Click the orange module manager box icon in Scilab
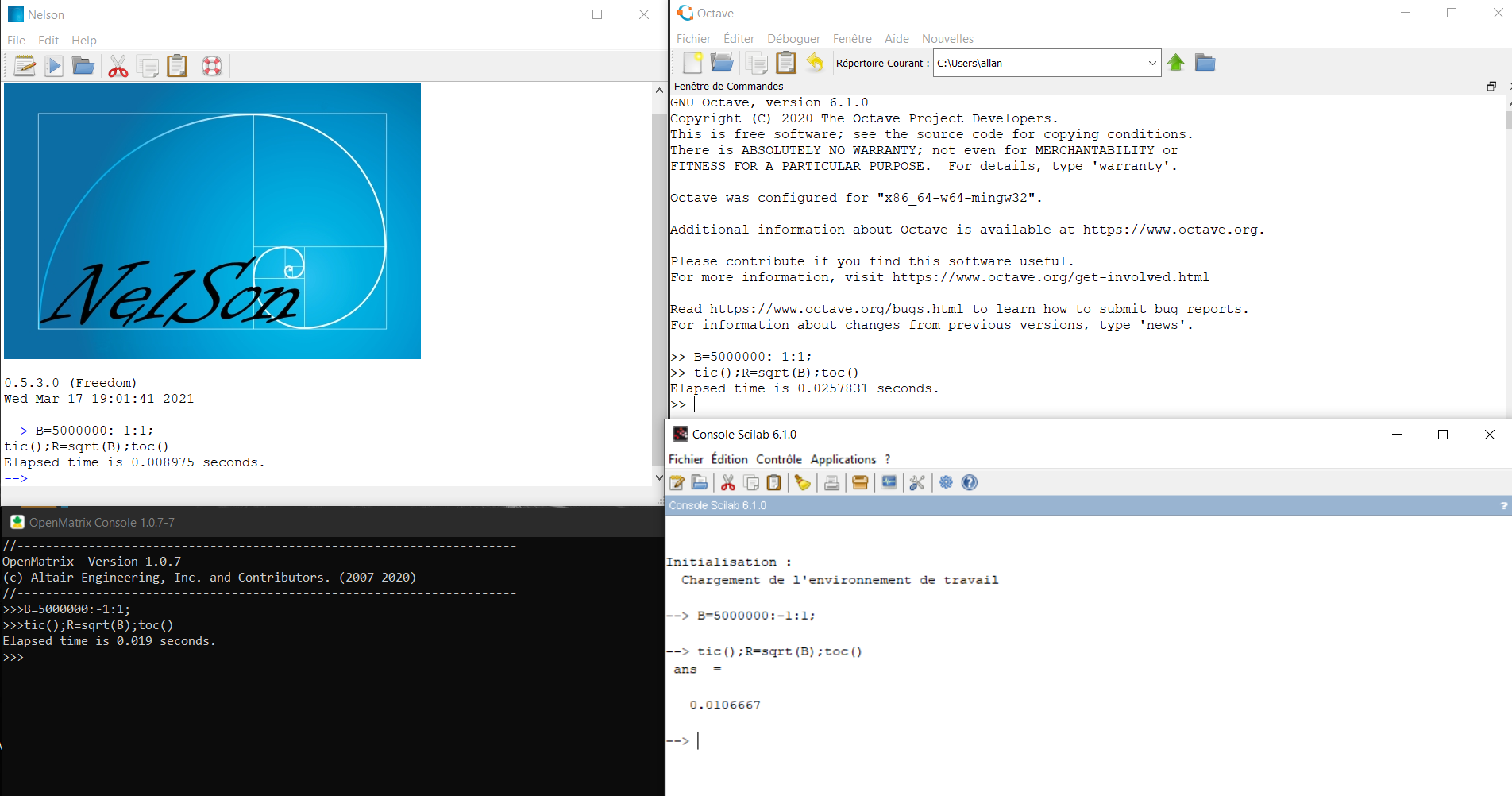Screen dimensions: 1512x796 (860, 482)
